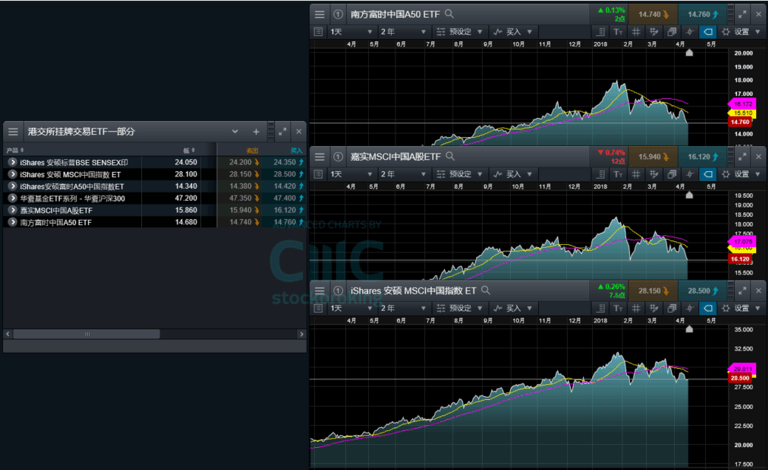The width and height of the screenshot is (768, 470).
Task: Toggle grid lines icon in middle chart toolbar
Action: pos(636,174)
